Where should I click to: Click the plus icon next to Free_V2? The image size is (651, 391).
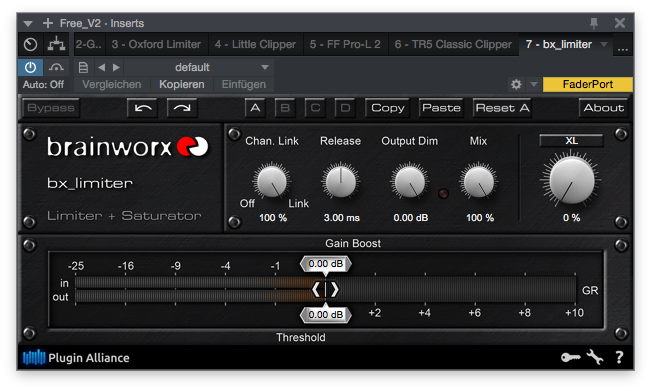click(48, 23)
